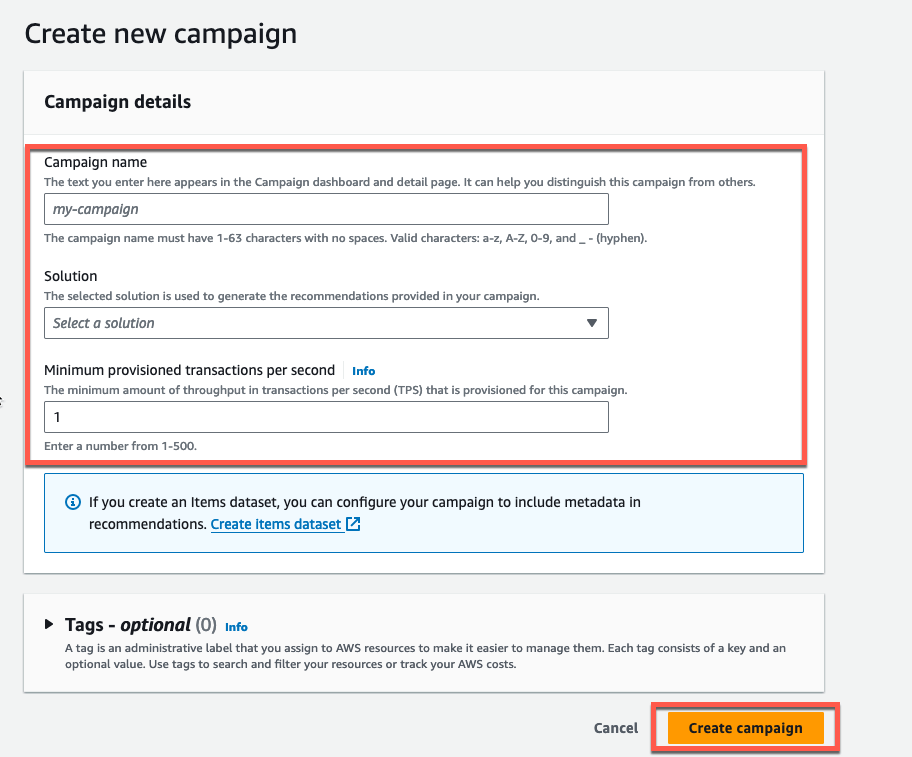Open the Info link next to Tags
Screen dimensions: 912x757
coord(236,627)
